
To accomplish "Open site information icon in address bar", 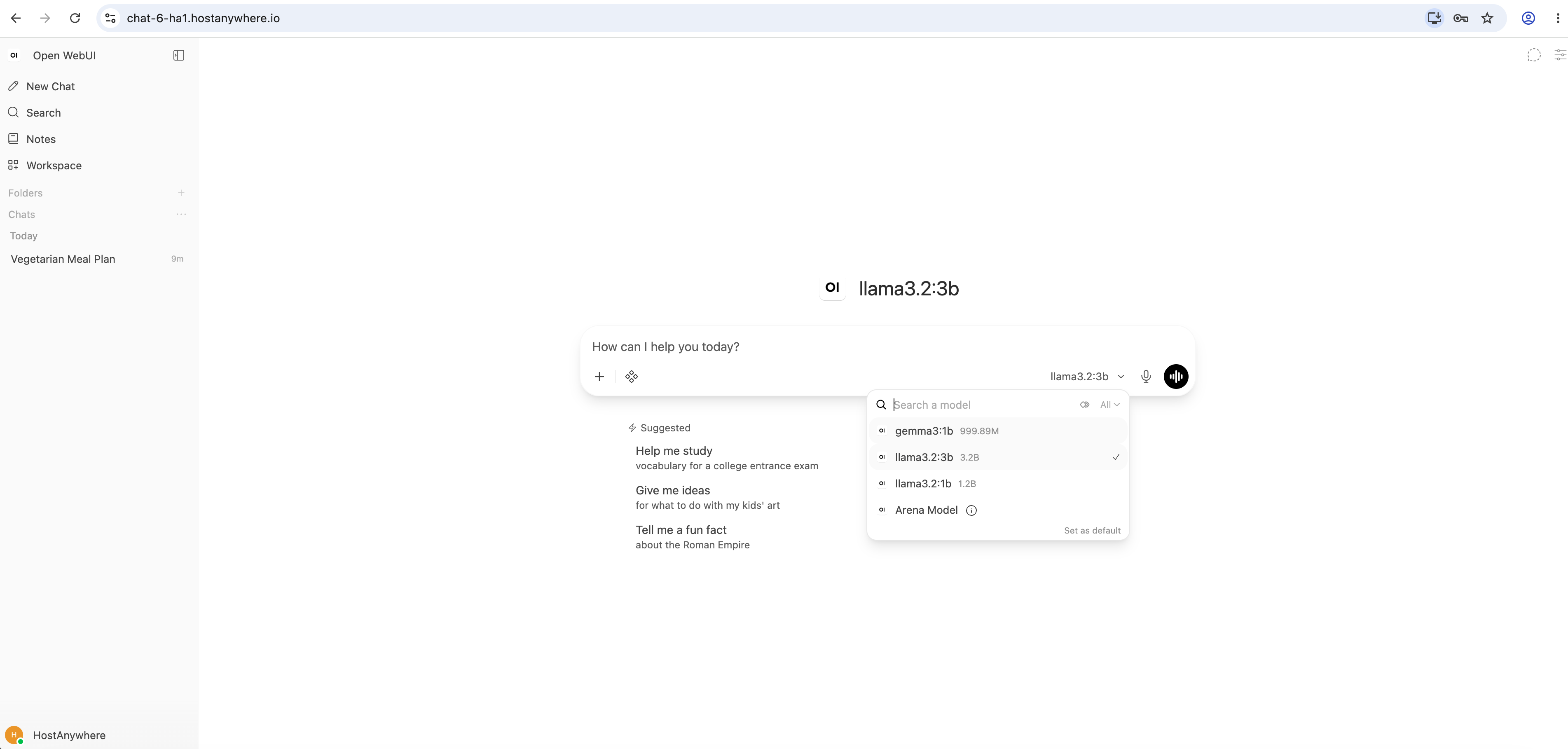I will click(x=110, y=18).
